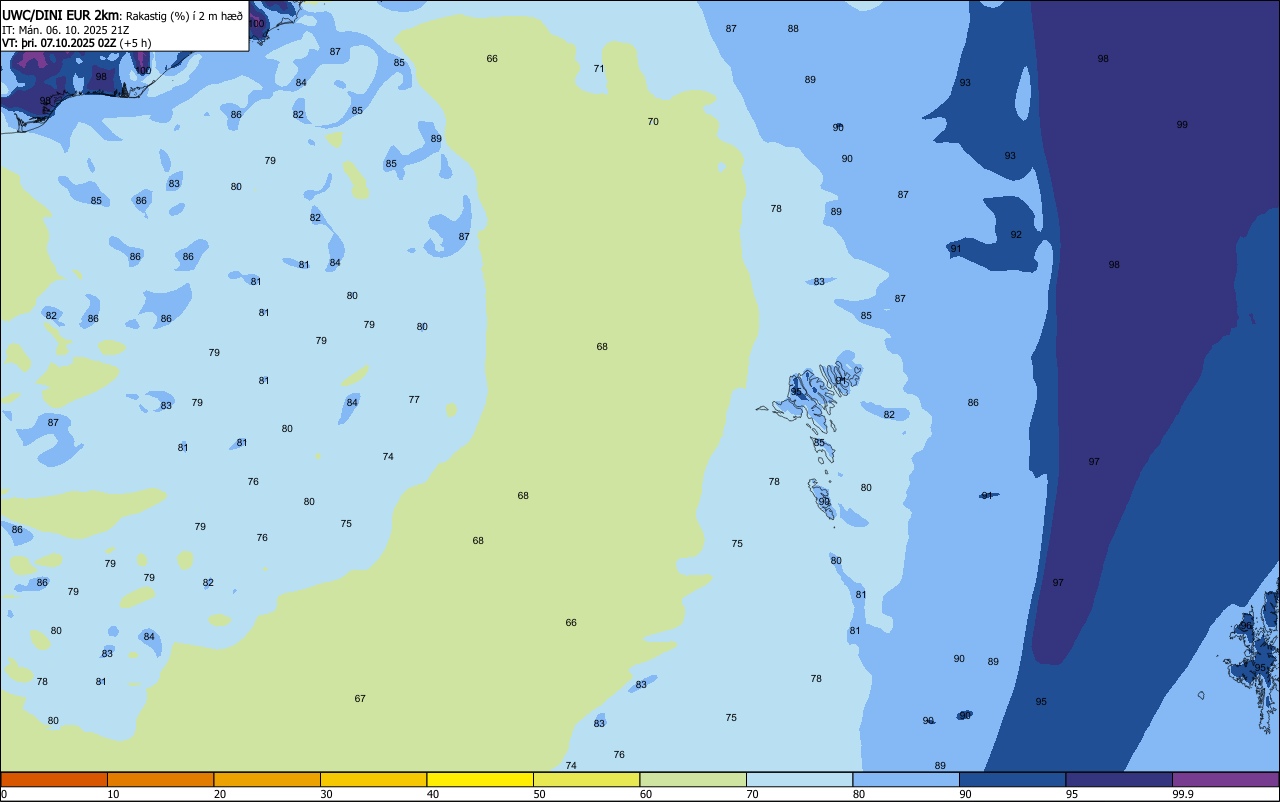Click the humidity value '71' on the map
Viewport: 1280px width, 802px height.
599,69
